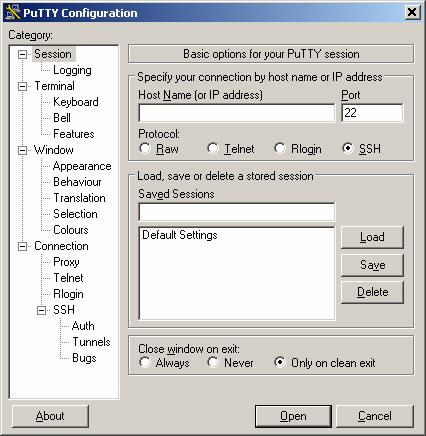426x436 pixels.
Task: Open the Selection settings page
Action: 75,214
